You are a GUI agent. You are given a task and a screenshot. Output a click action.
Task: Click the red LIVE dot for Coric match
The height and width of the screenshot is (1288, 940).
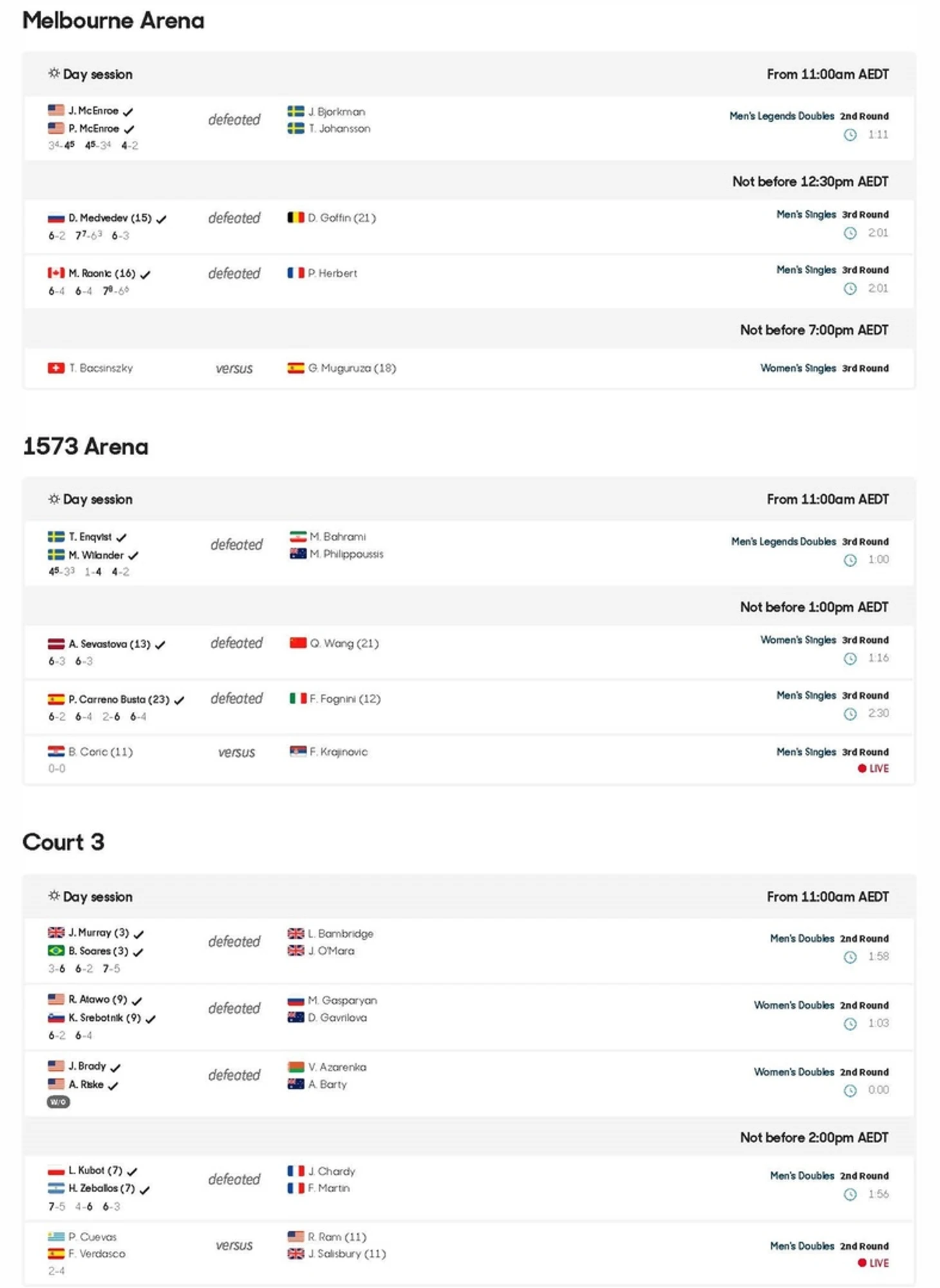pyautogui.click(x=861, y=769)
